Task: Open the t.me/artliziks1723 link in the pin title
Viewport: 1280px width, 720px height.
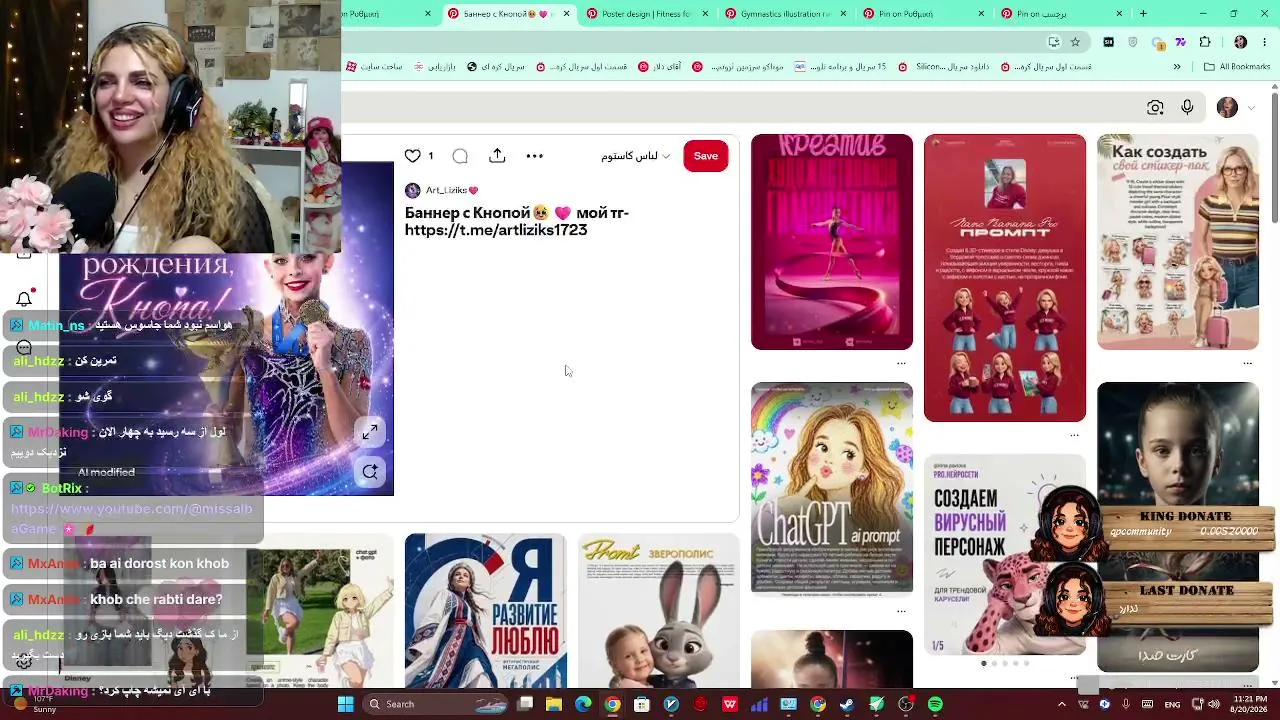Action: (496, 230)
